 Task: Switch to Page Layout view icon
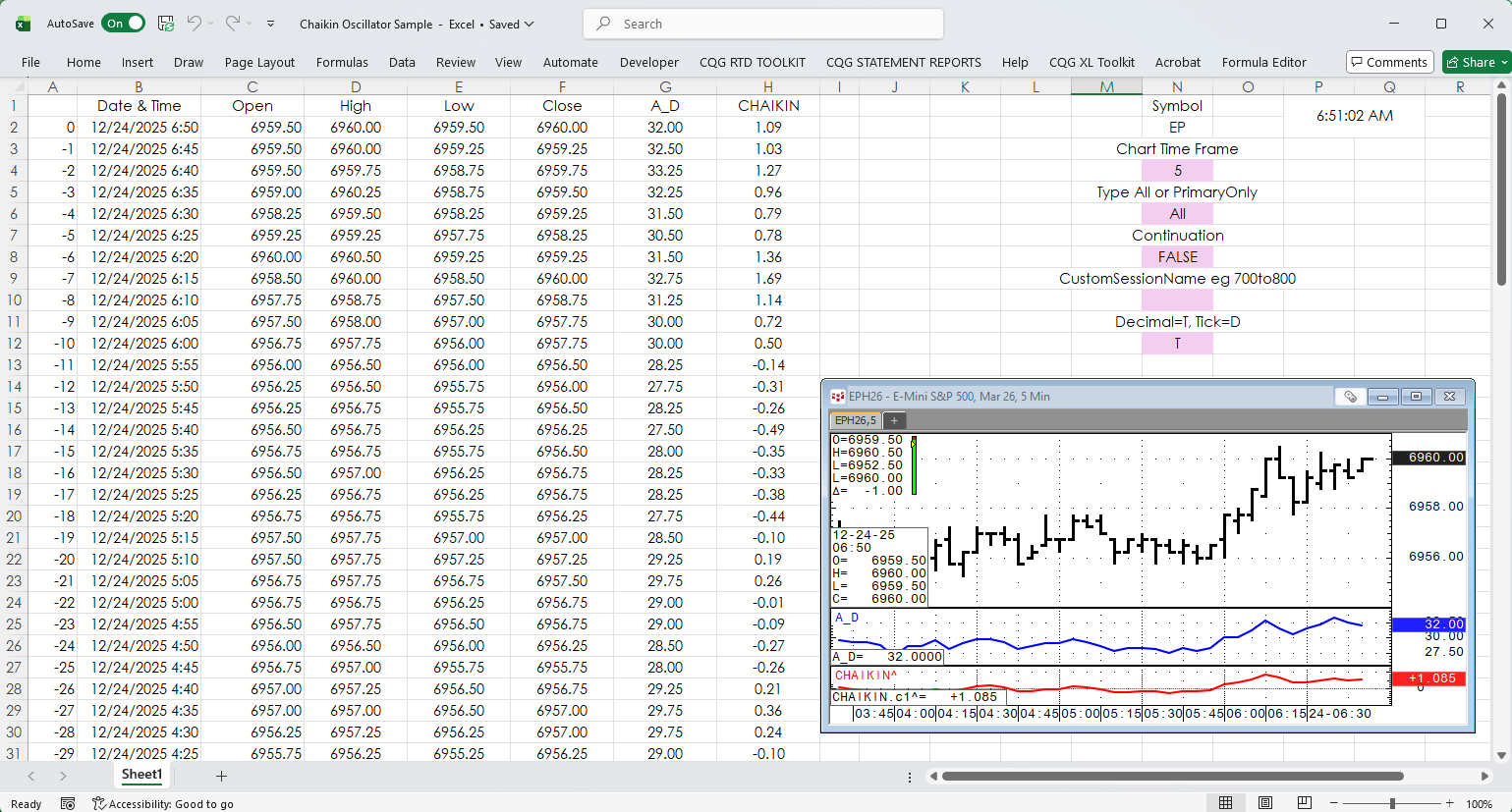click(x=1265, y=803)
